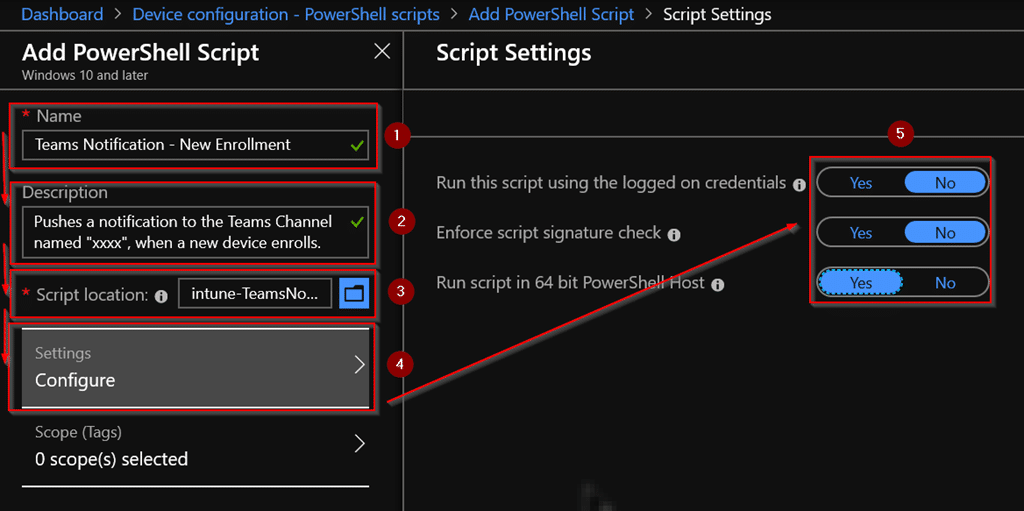Set logged on credentials option to Yes
This screenshot has width=1024, height=511.
861,183
